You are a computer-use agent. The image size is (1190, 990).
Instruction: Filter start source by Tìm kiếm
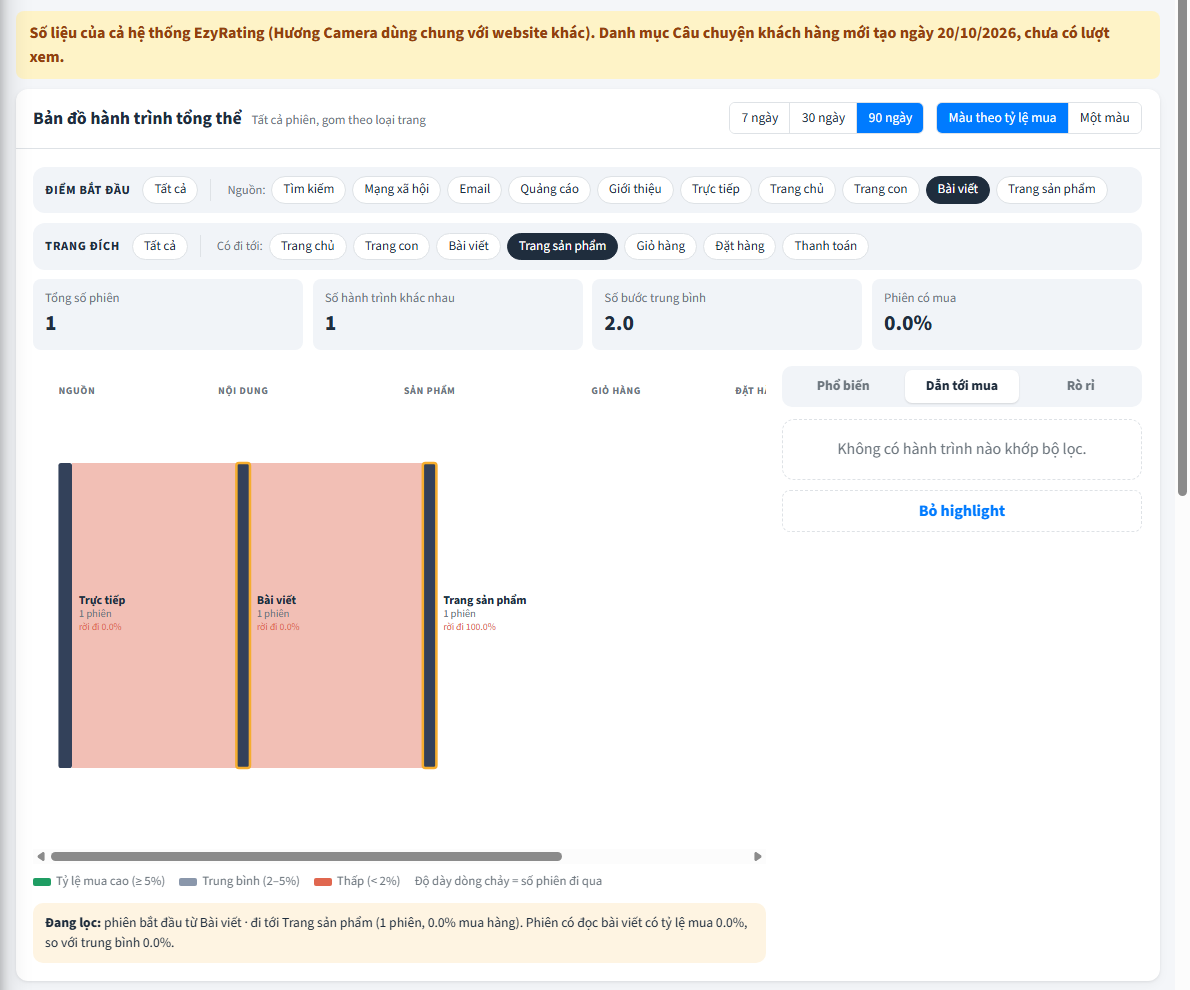pos(309,189)
